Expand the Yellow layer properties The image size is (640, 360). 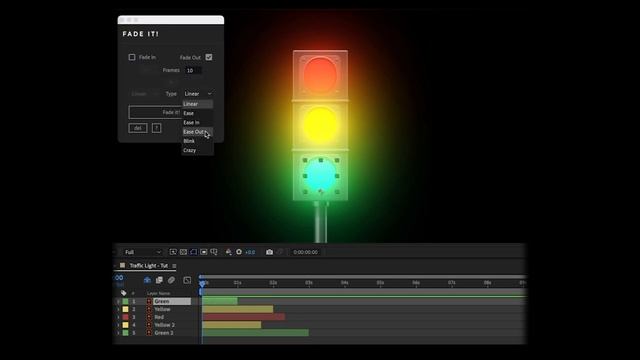(118, 309)
